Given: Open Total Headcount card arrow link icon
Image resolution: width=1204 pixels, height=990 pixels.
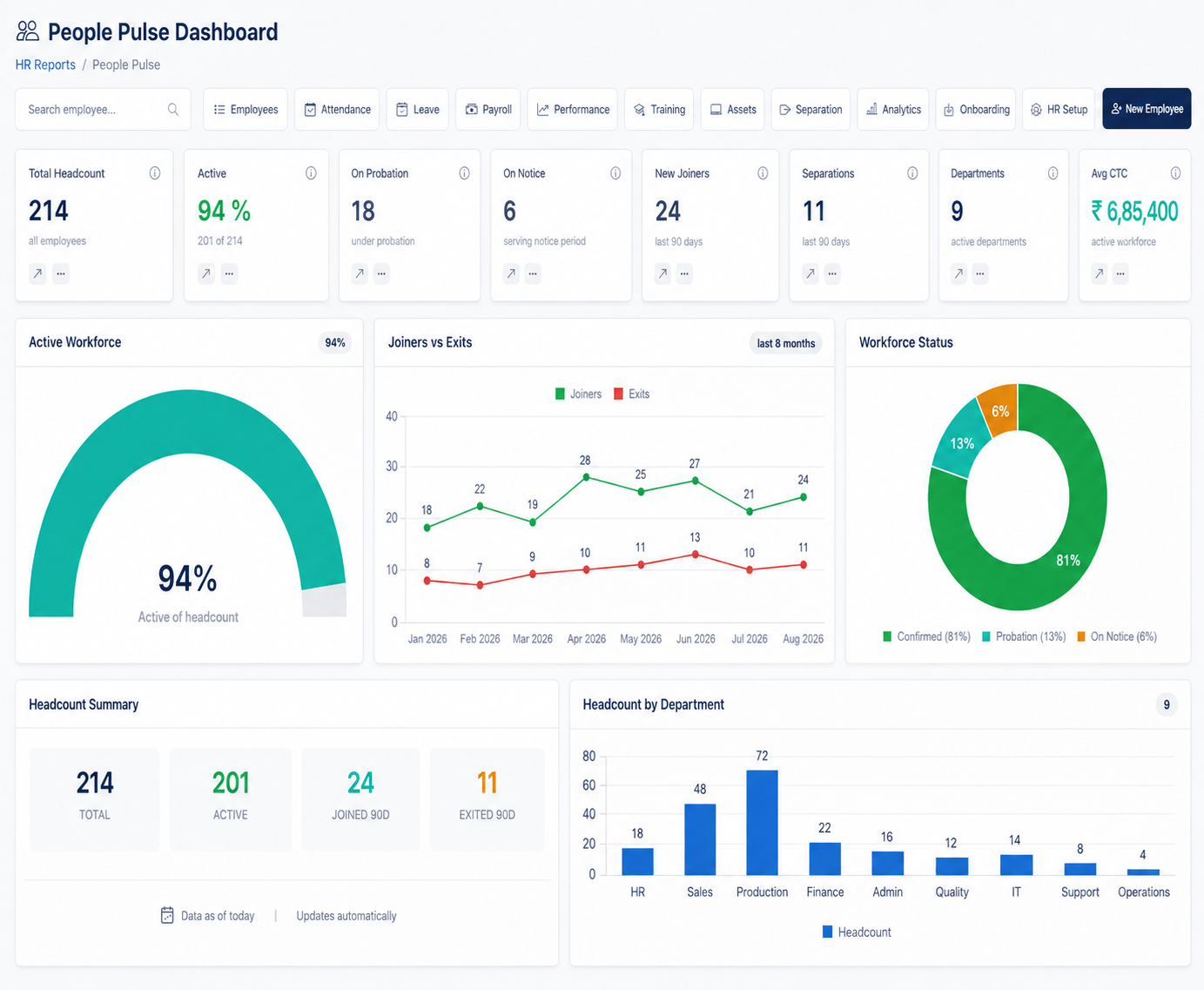Looking at the screenshot, I should (x=37, y=273).
